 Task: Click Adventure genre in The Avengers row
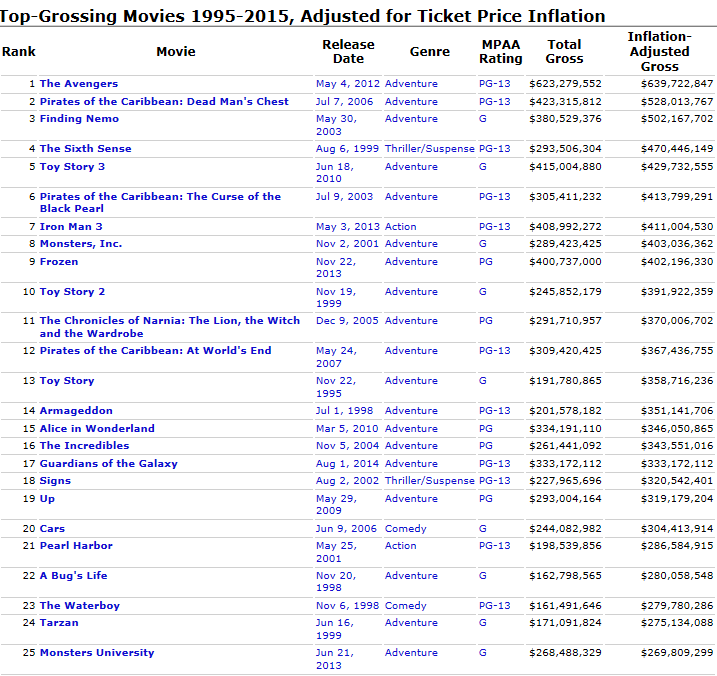411,84
